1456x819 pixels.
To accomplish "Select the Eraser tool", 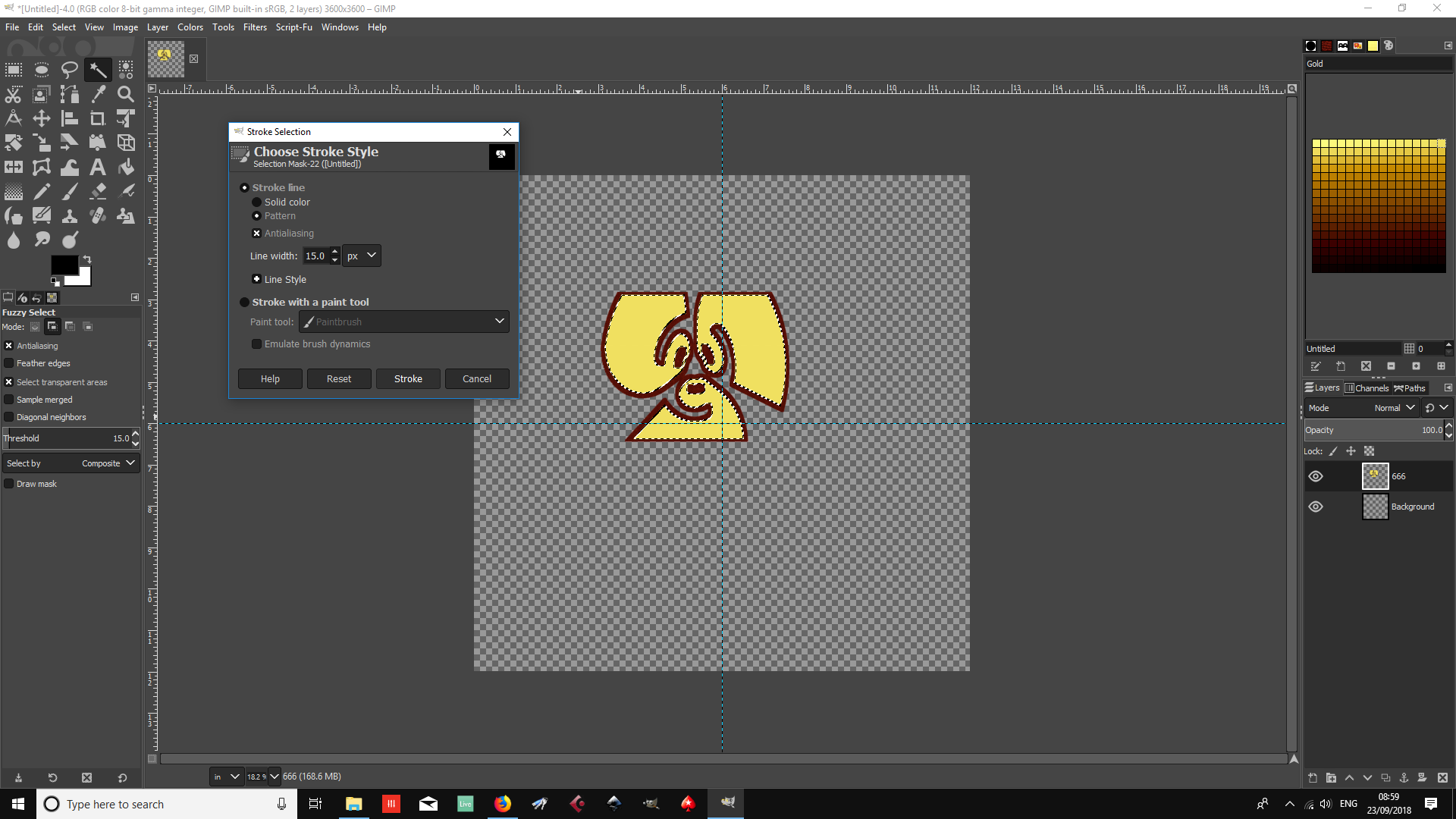I will click(98, 191).
